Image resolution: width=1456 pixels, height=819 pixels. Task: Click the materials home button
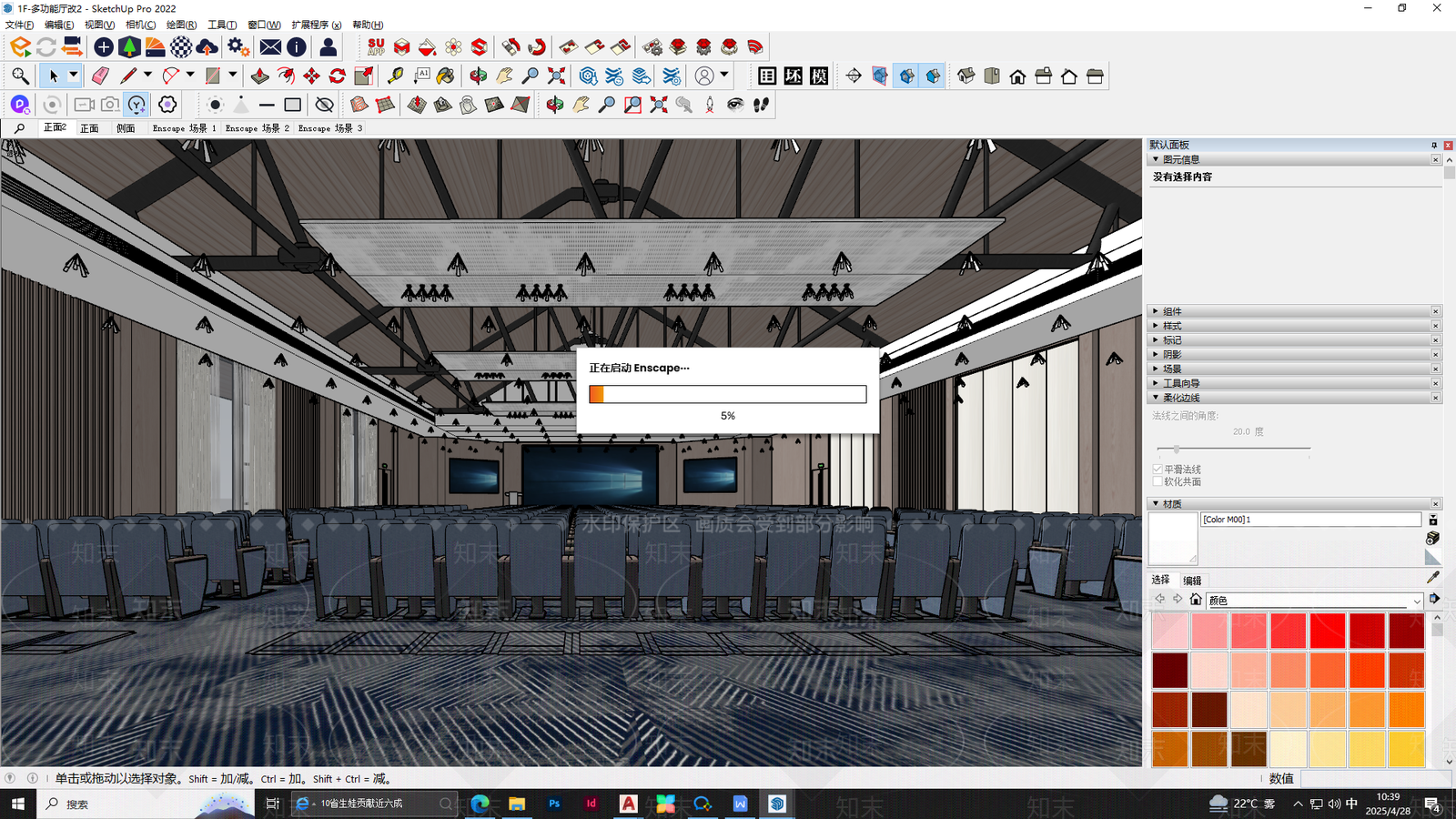[x=1196, y=600]
